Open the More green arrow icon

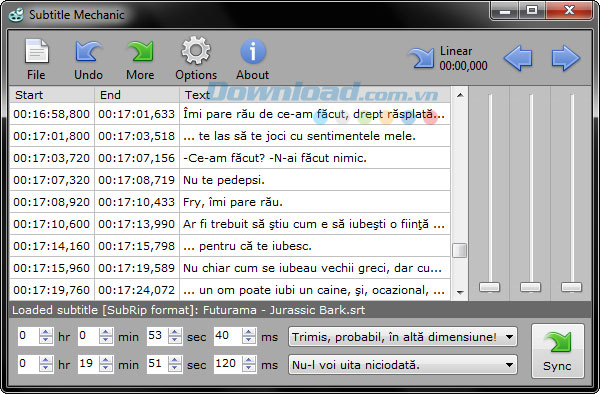click(x=141, y=52)
